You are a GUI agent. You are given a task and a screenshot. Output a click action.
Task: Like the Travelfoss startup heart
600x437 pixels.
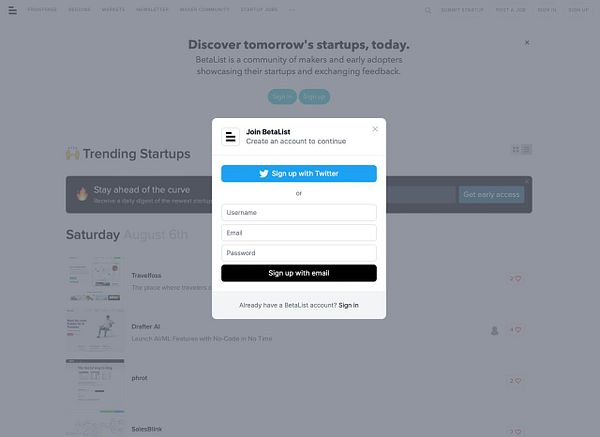[518, 279]
